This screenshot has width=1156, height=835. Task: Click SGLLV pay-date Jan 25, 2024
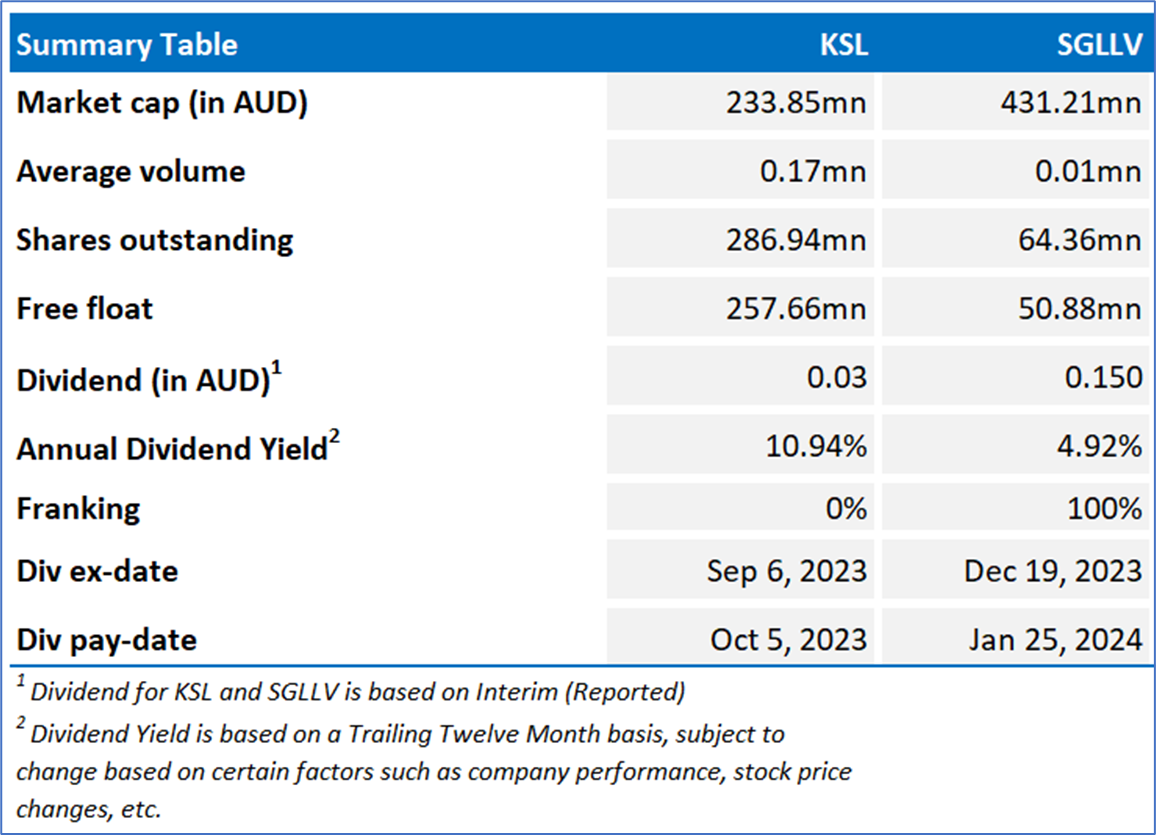click(x=1054, y=639)
